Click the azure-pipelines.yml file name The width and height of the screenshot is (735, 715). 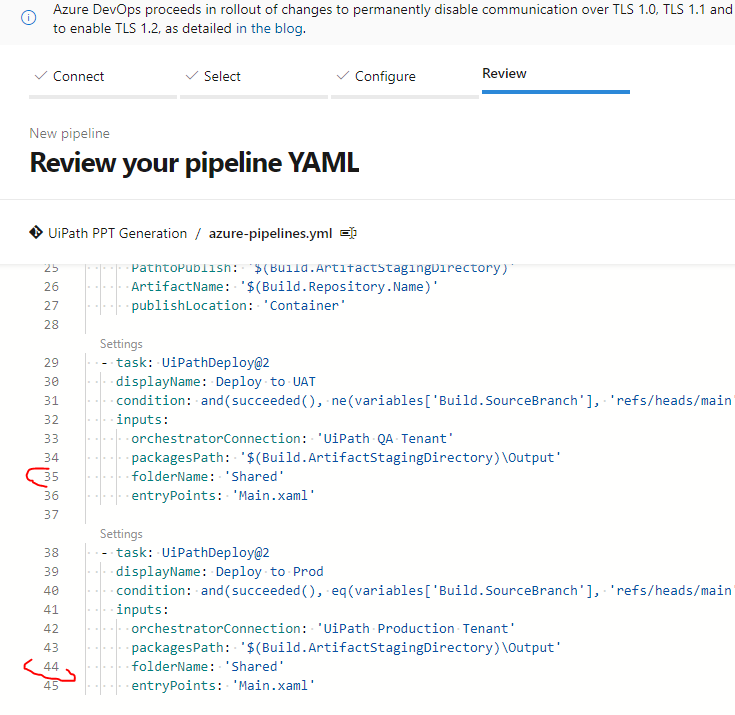click(270, 233)
